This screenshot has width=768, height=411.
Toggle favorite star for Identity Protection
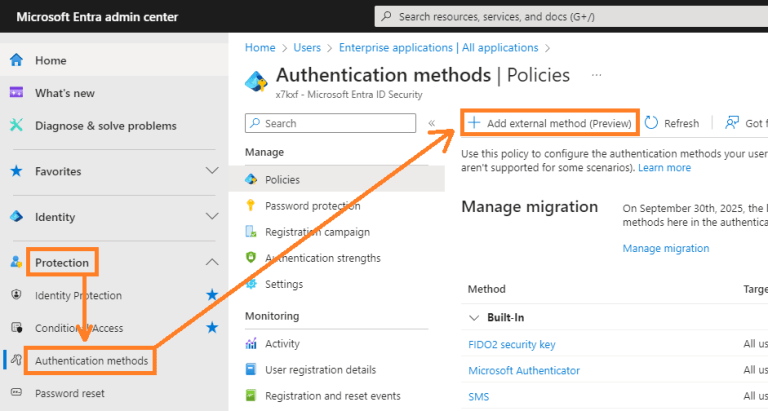(212, 295)
